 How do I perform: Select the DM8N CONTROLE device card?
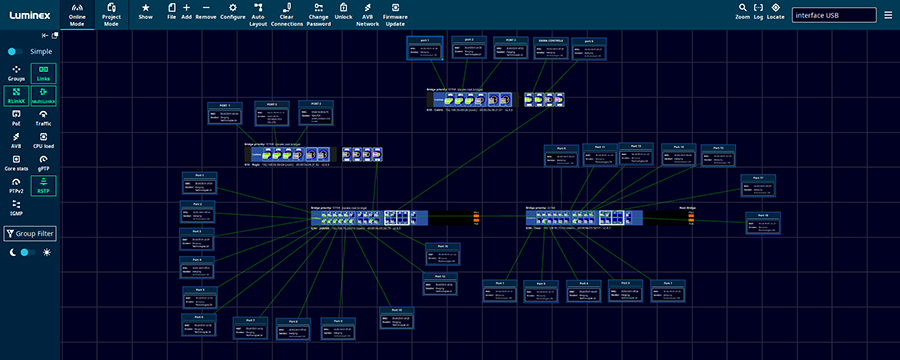pyautogui.click(x=550, y=49)
